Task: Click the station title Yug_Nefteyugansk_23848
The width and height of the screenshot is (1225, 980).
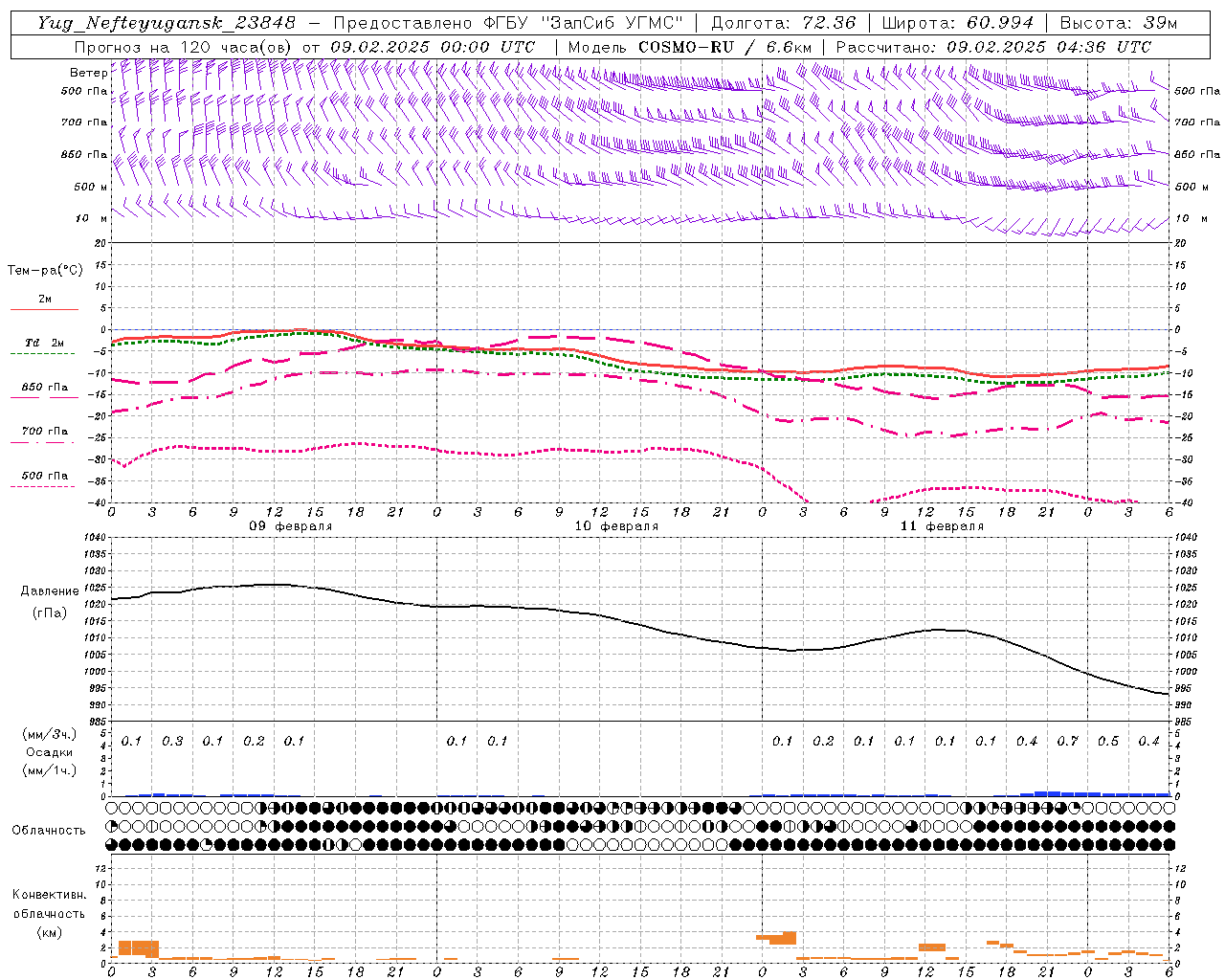Action: point(167,22)
